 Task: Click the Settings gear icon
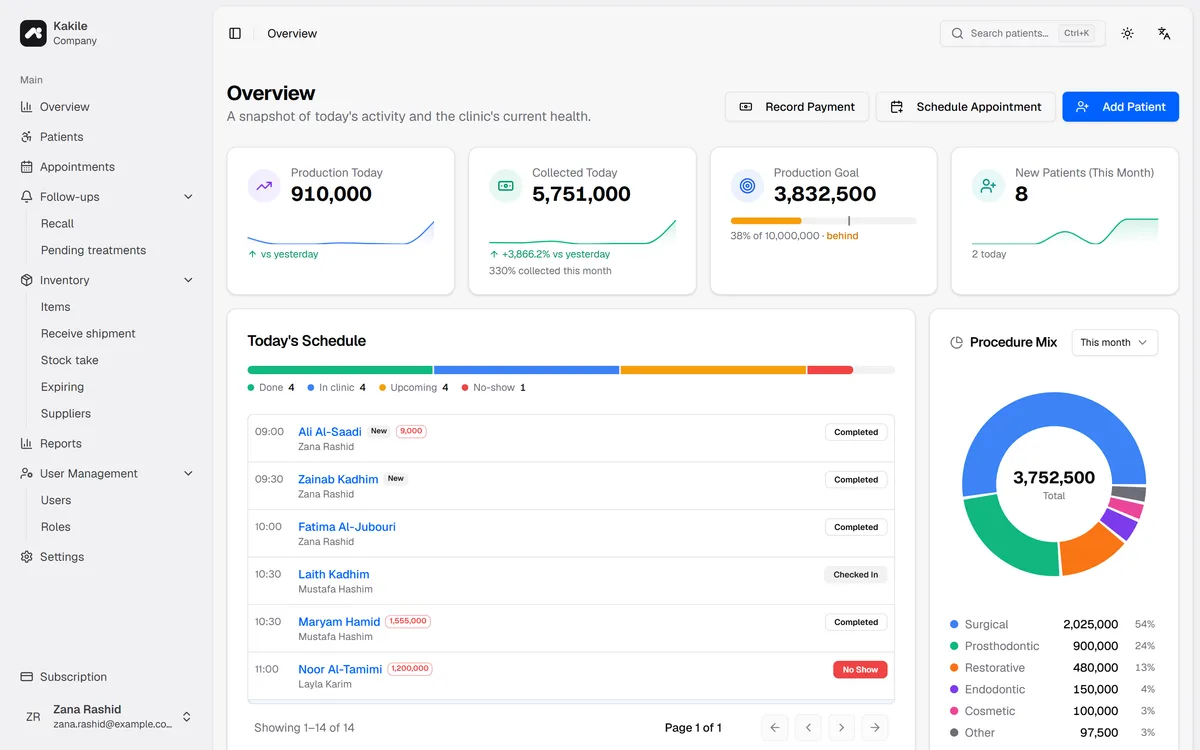(27, 557)
